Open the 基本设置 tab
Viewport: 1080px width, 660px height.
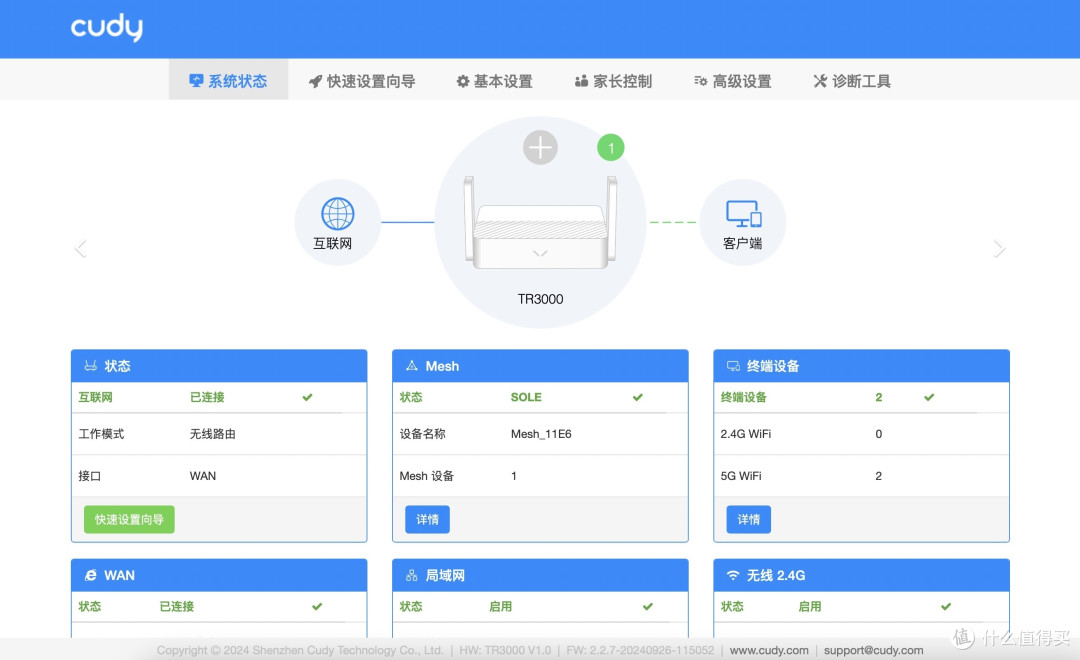(495, 81)
